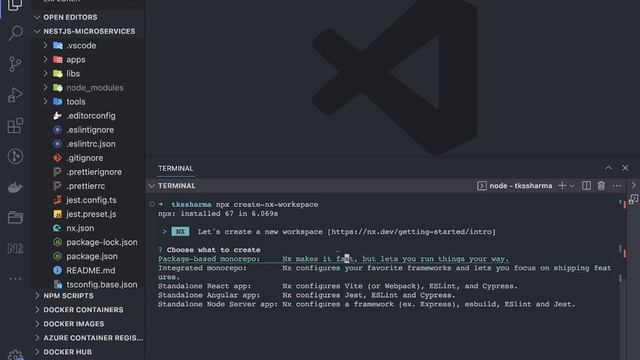
Task: Open the tsconfig.base.json file
Action: [88, 284]
